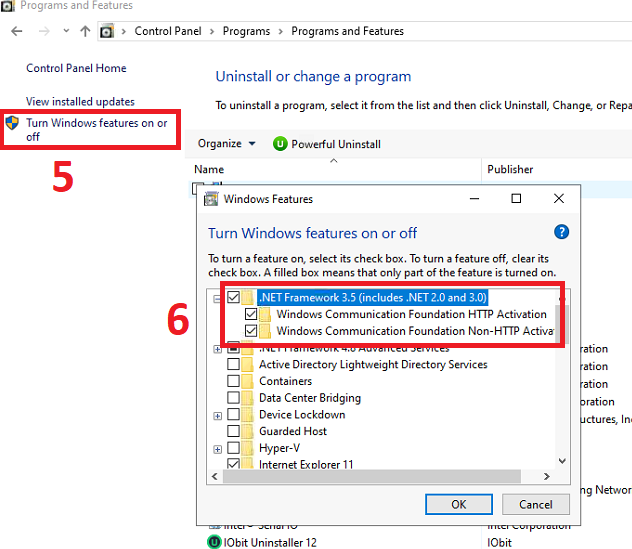
Task: Click the shield icon beside Turn Windows features
Action: [x=12, y=123]
